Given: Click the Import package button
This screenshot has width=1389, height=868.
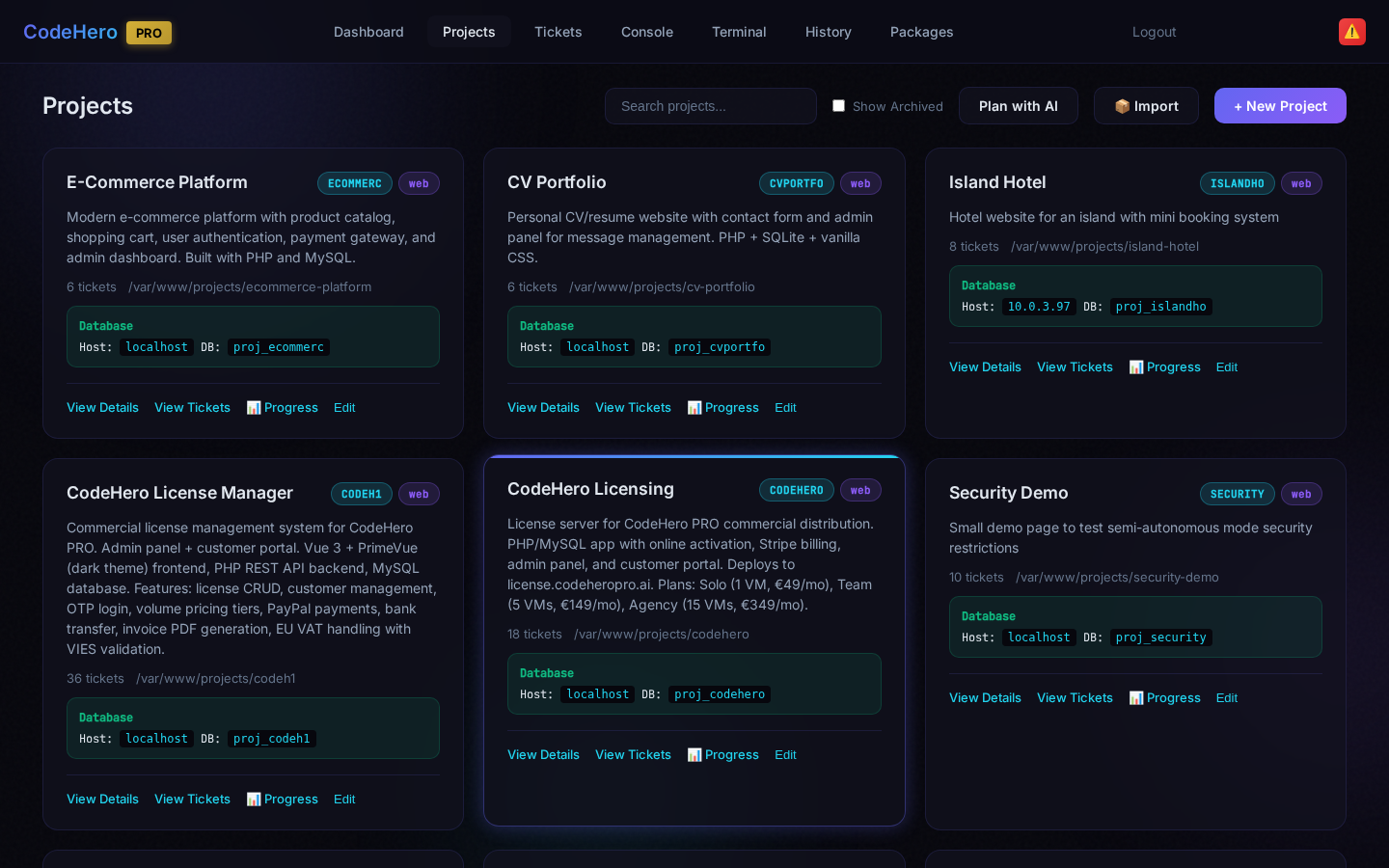Looking at the screenshot, I should pos(1146,106).
